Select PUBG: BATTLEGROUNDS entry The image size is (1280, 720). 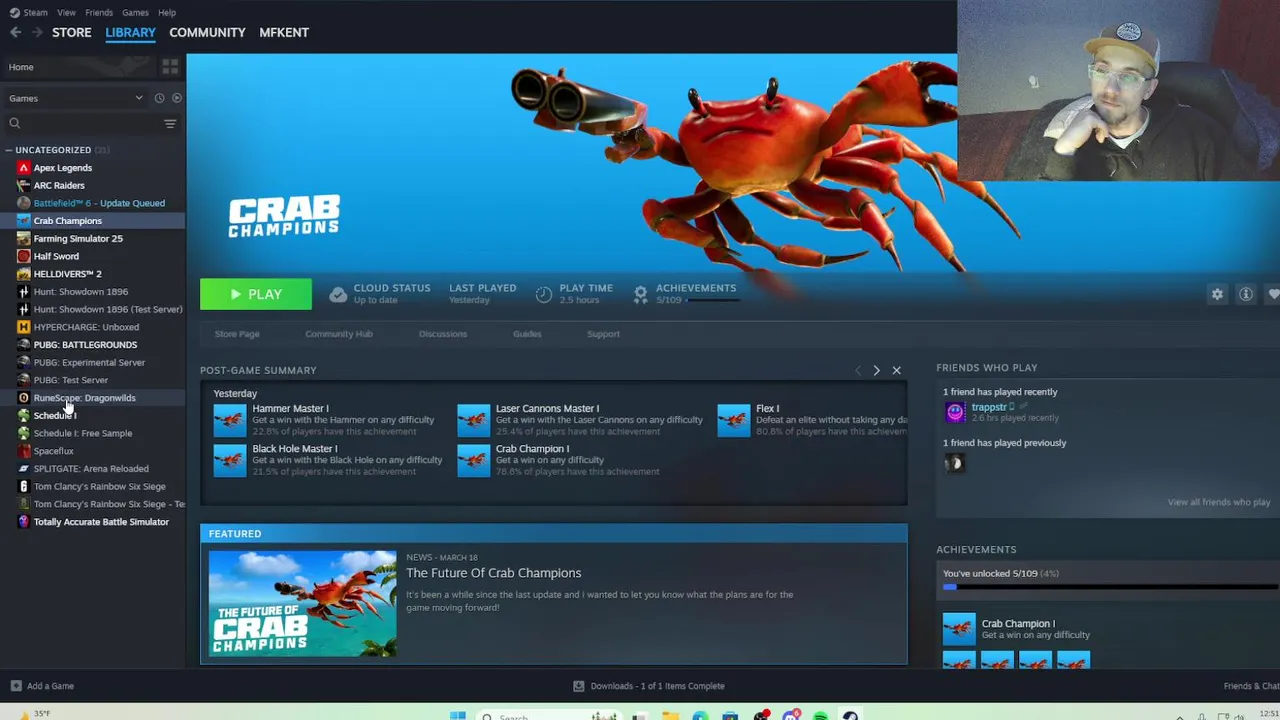85,345
